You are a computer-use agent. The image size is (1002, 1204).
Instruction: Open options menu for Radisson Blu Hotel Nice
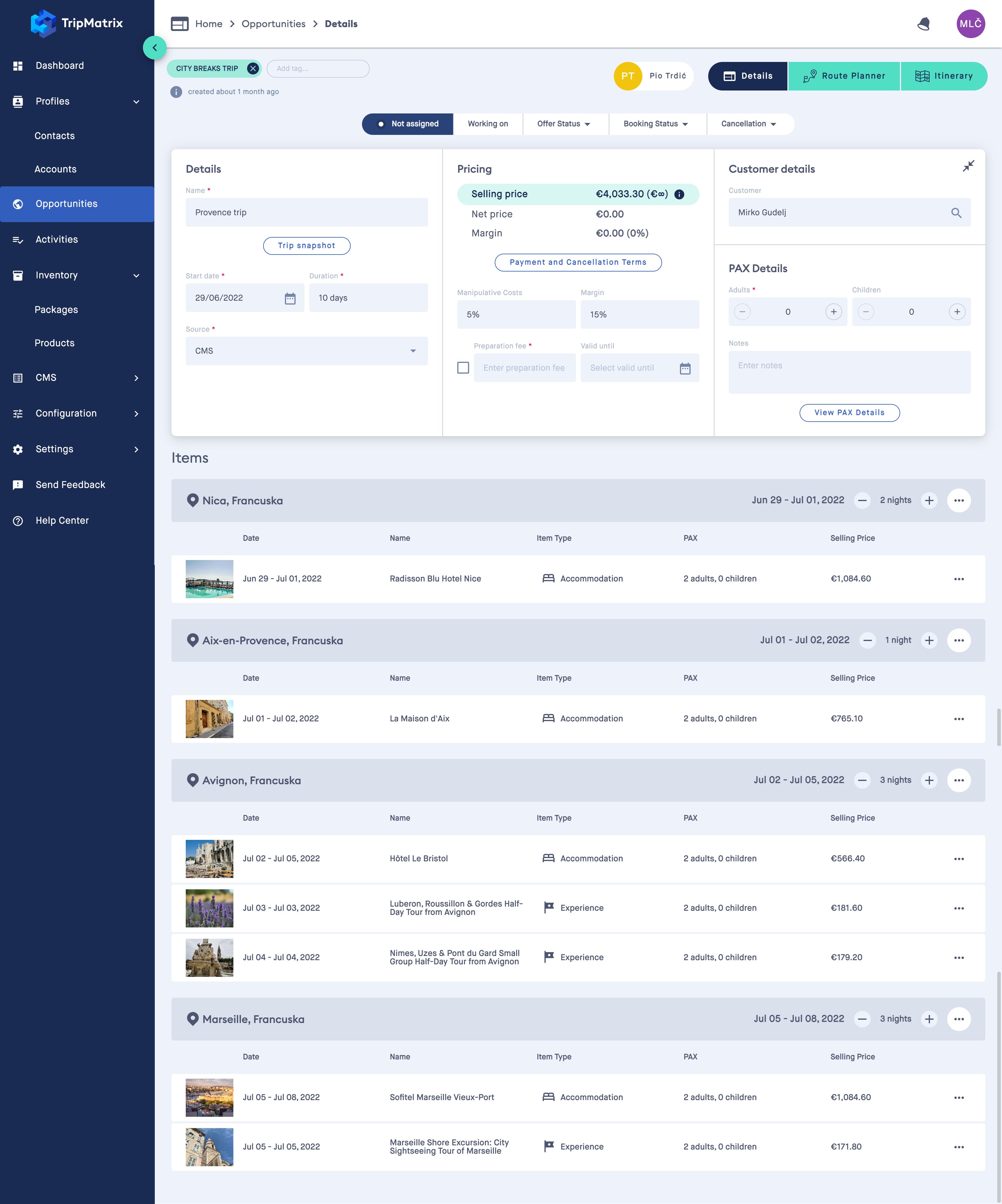click(x=959, y=579)
